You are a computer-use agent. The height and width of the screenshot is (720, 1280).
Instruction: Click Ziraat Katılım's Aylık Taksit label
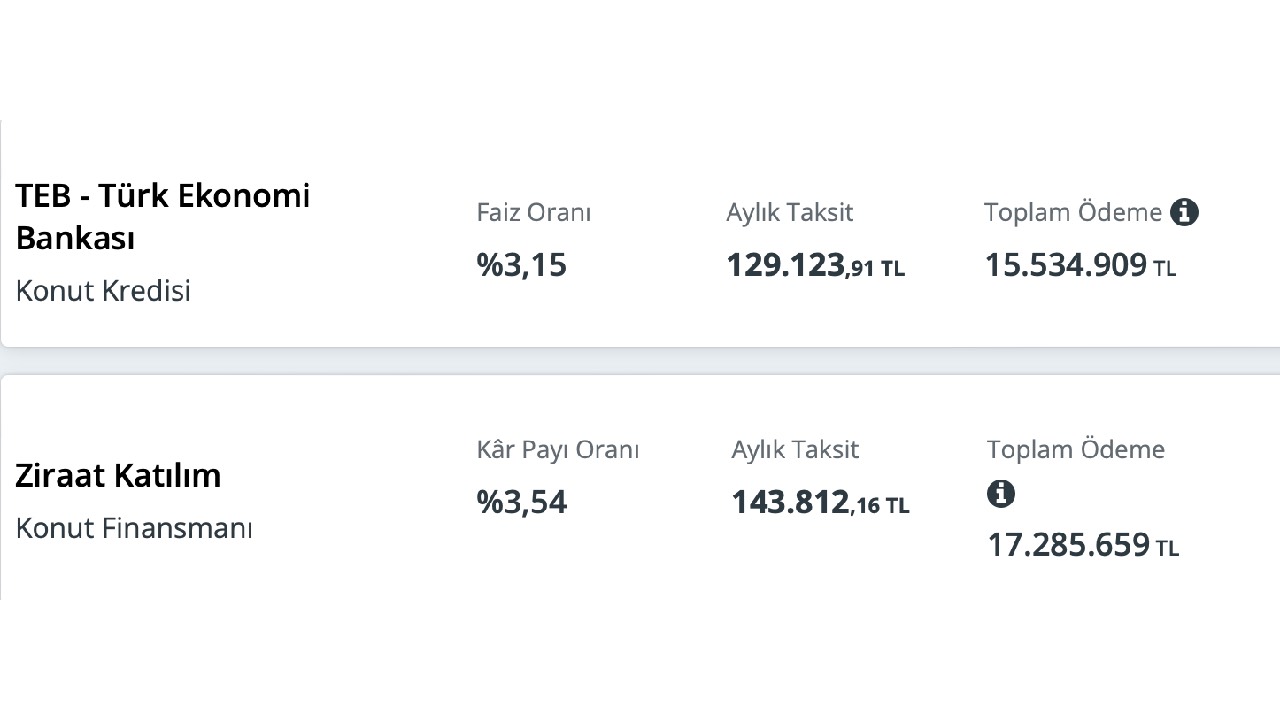[x=795, y=450]
